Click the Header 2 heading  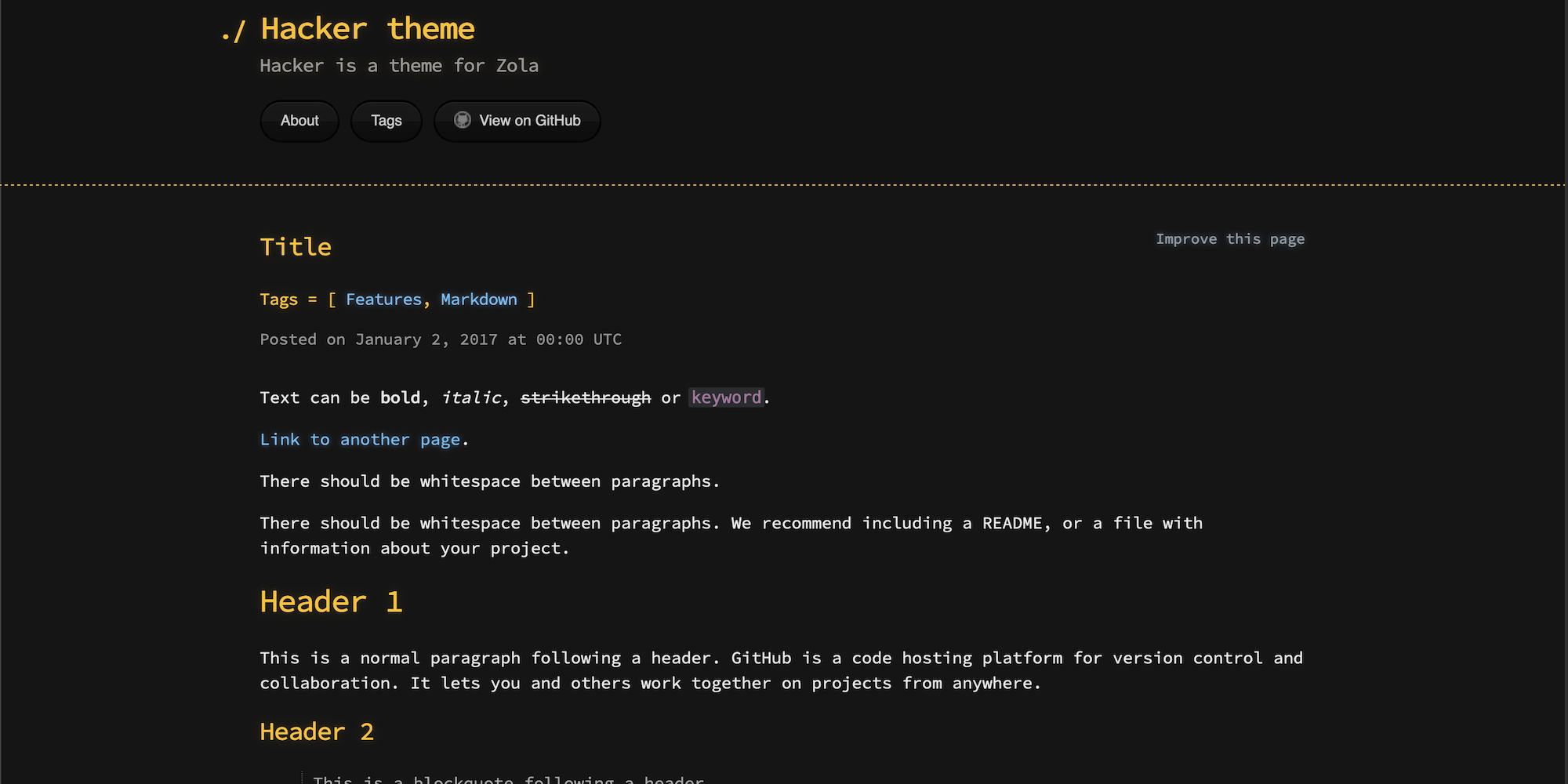[x=317, y=731]
